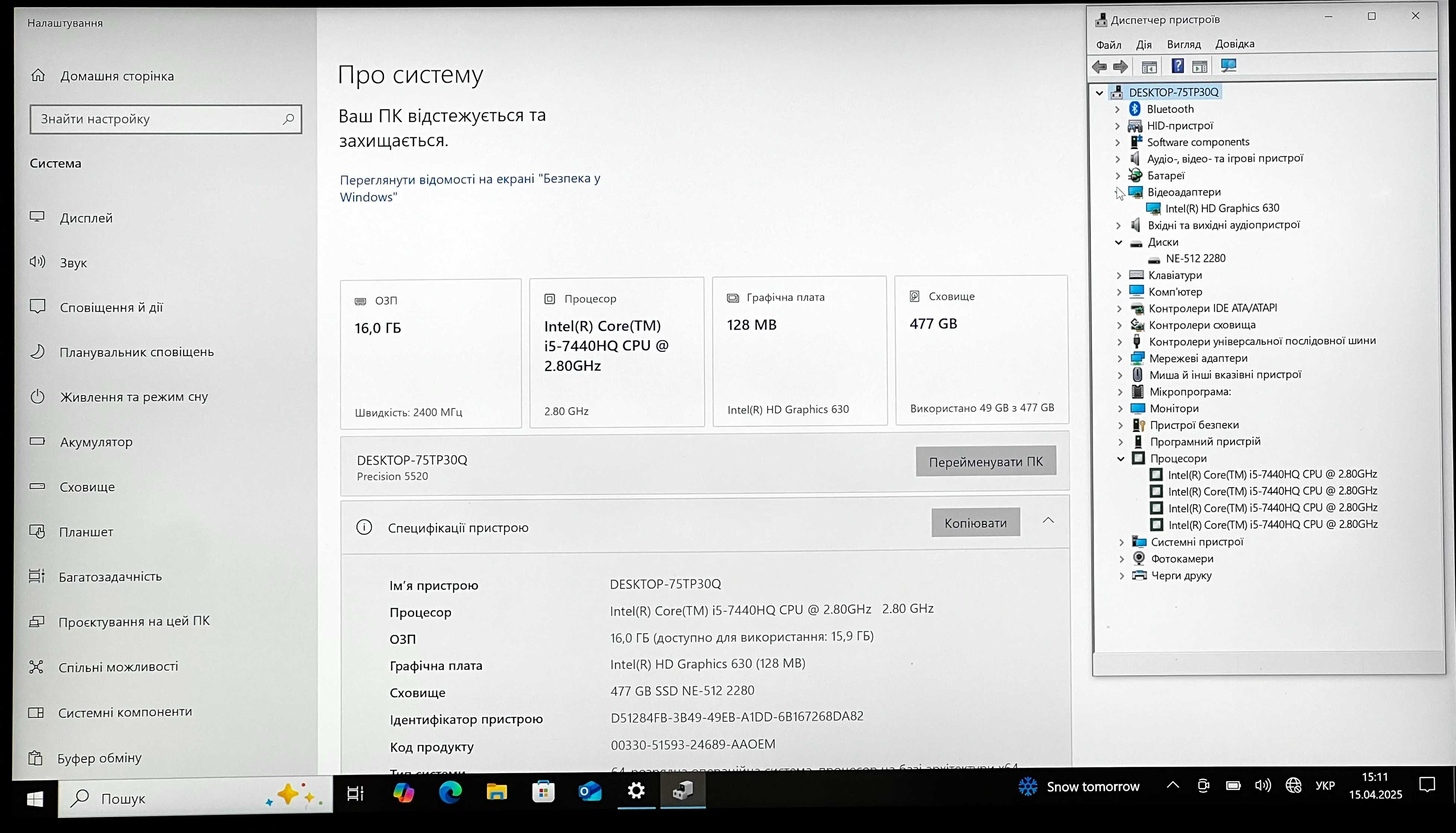1456x833 pixels.
Task: Collapse the Специфікації пристрою section
Action: [x=1048, y=521]
